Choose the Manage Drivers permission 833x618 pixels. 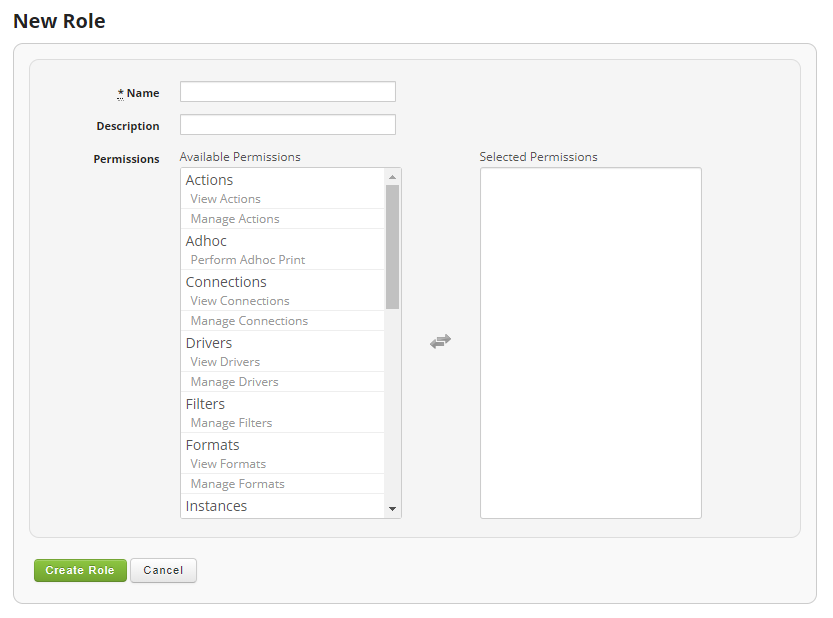pos(235,382)
